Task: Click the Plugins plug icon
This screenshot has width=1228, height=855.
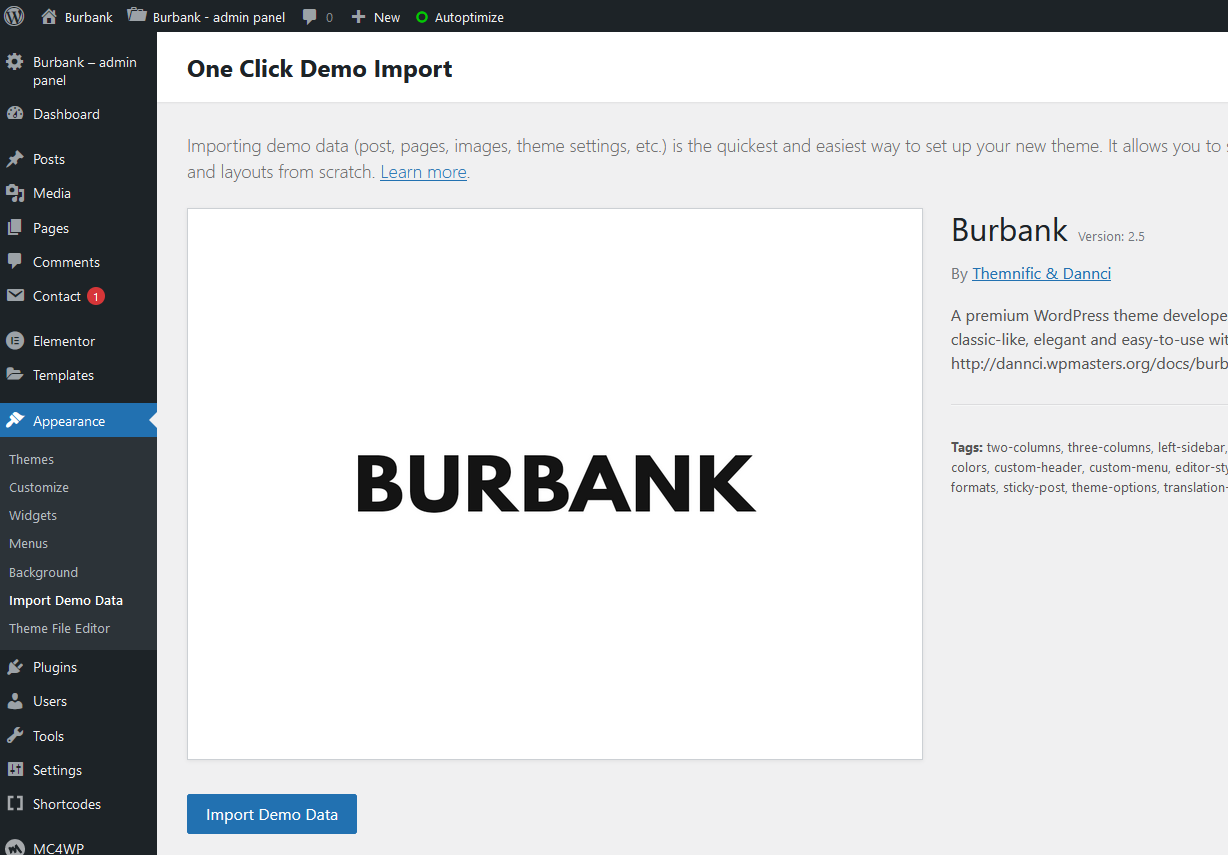Action: (15, 667)
